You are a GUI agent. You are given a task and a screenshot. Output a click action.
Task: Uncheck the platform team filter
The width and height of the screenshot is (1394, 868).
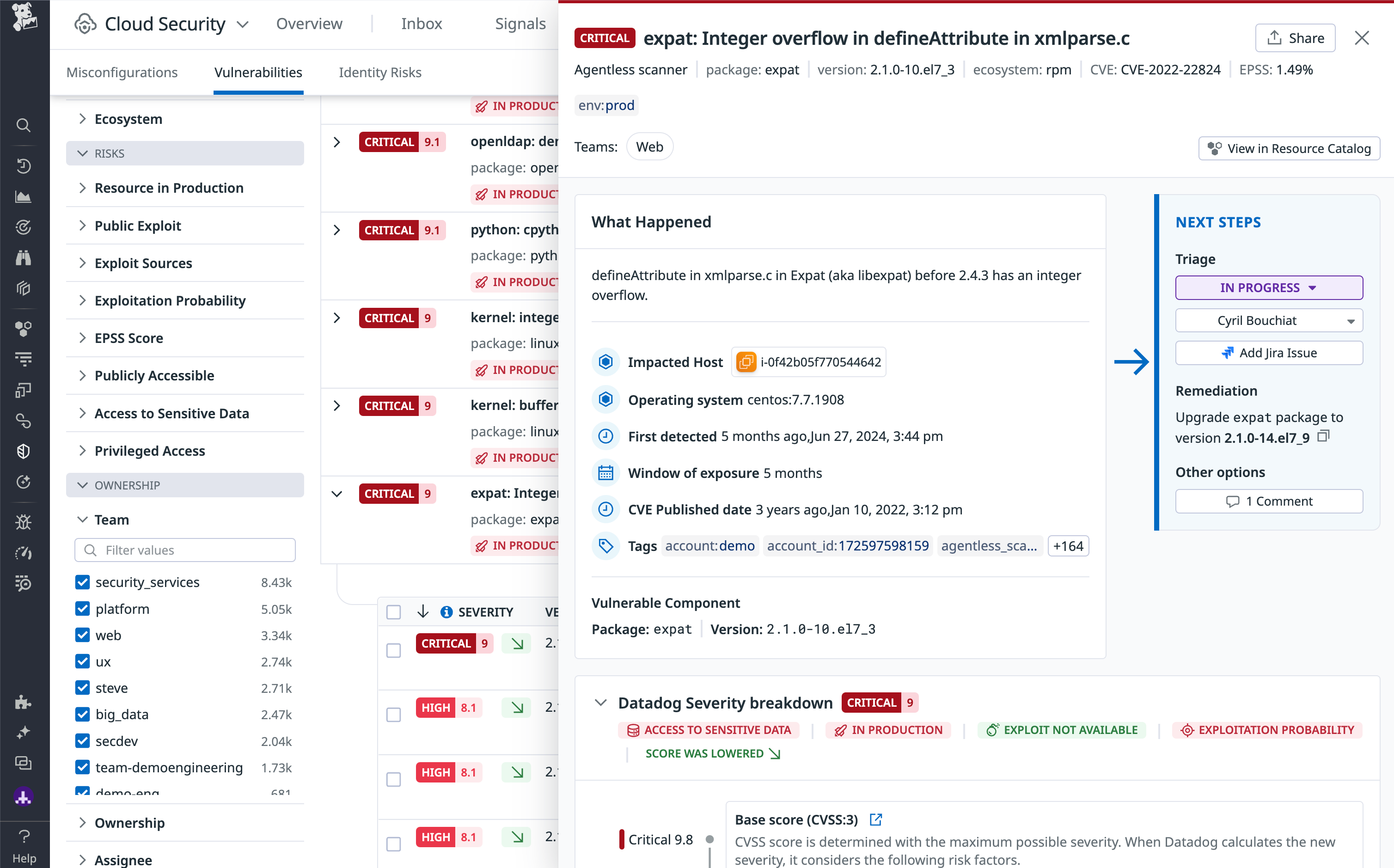pyautogui.click(x=83, y=609)
